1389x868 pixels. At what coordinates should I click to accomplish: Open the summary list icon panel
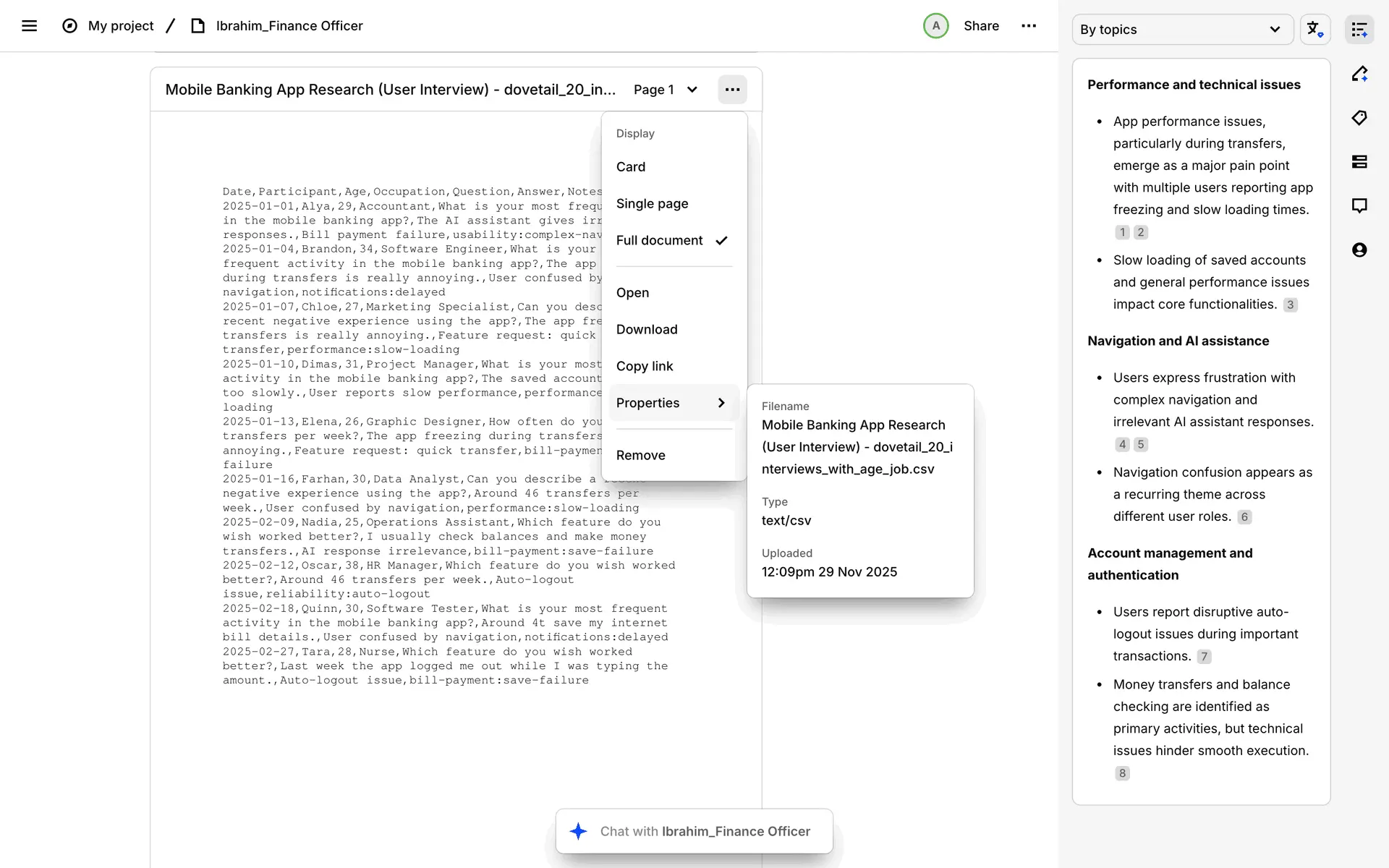[1359, 30]
